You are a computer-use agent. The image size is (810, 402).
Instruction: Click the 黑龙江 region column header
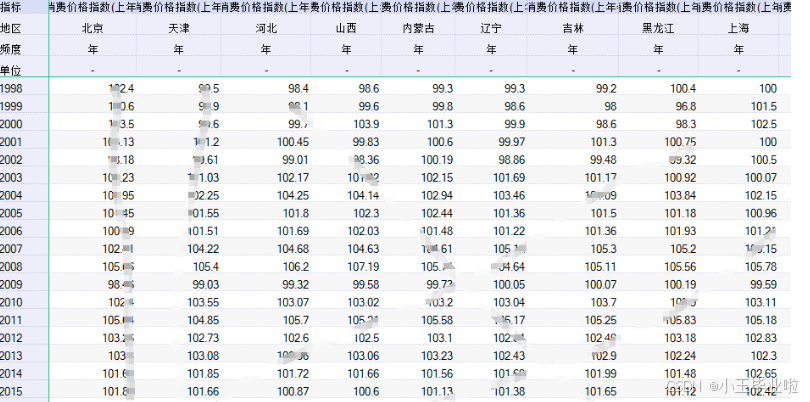pos(658,28)
